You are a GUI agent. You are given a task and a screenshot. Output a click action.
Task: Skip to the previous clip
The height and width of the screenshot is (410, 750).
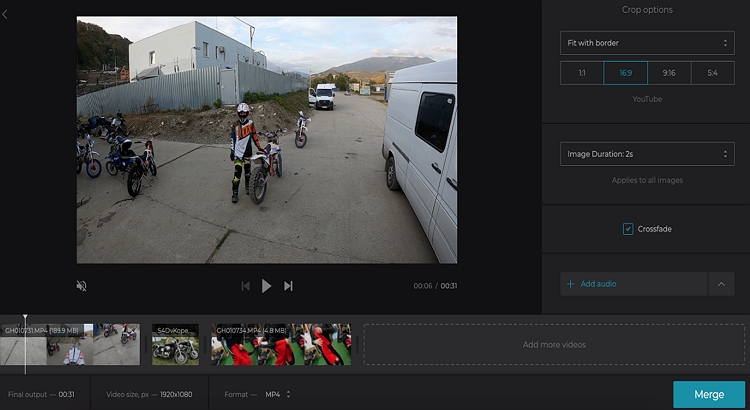(x=245, y=286)
